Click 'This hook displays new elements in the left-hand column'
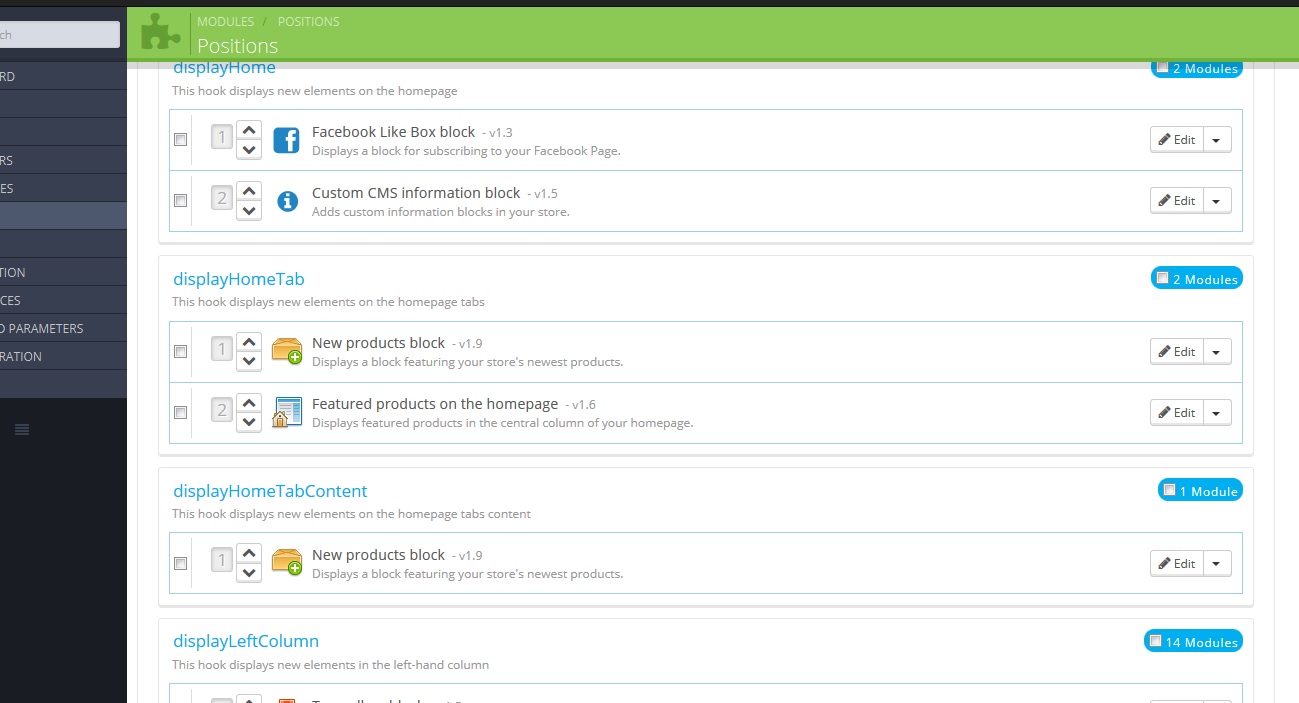Screen dimensions: 1299x703 (330, 665)
